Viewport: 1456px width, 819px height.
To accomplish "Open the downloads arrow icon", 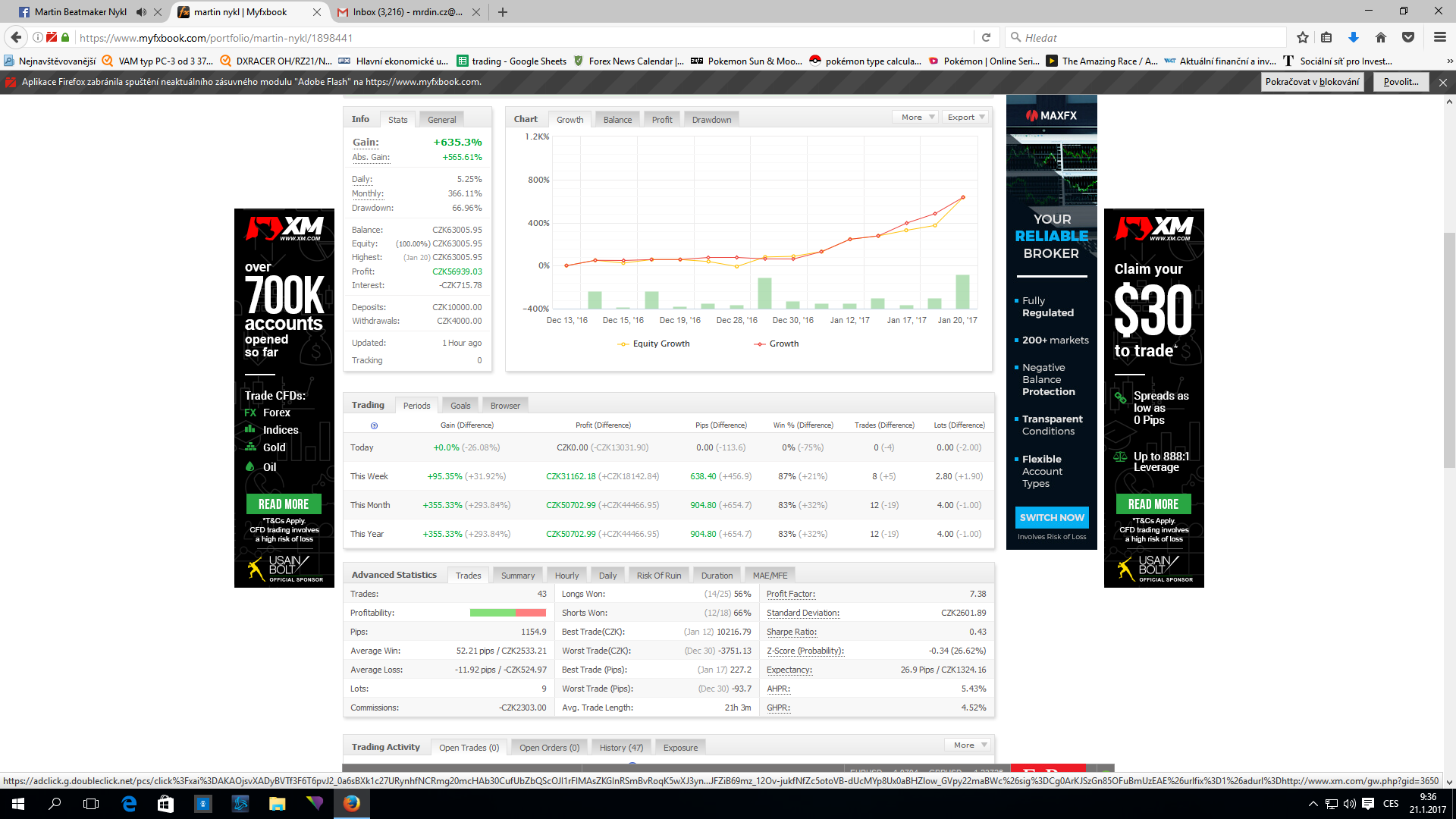I will (x=1354, y=37).
